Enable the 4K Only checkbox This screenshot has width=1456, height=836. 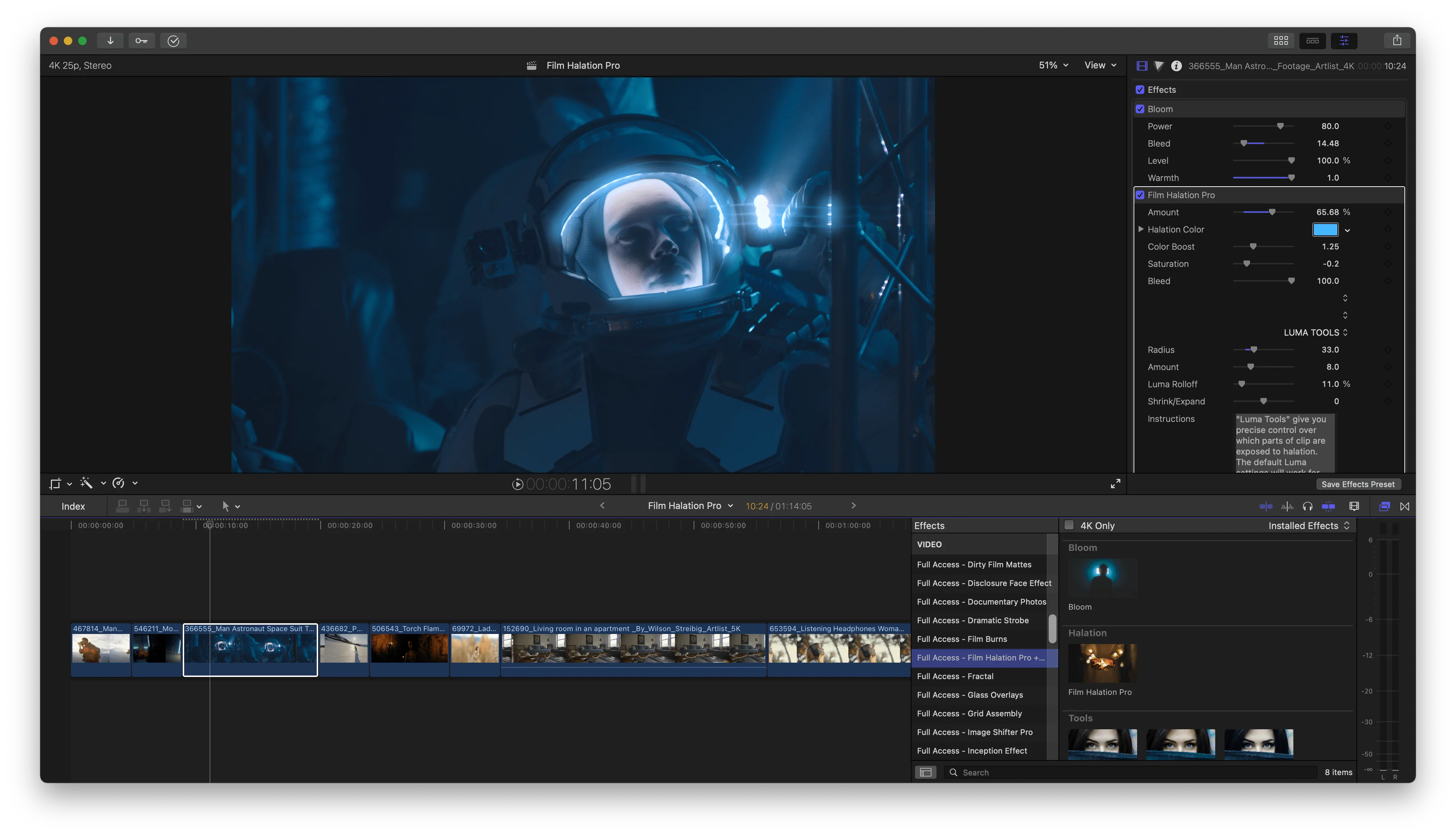point(1069,525)
